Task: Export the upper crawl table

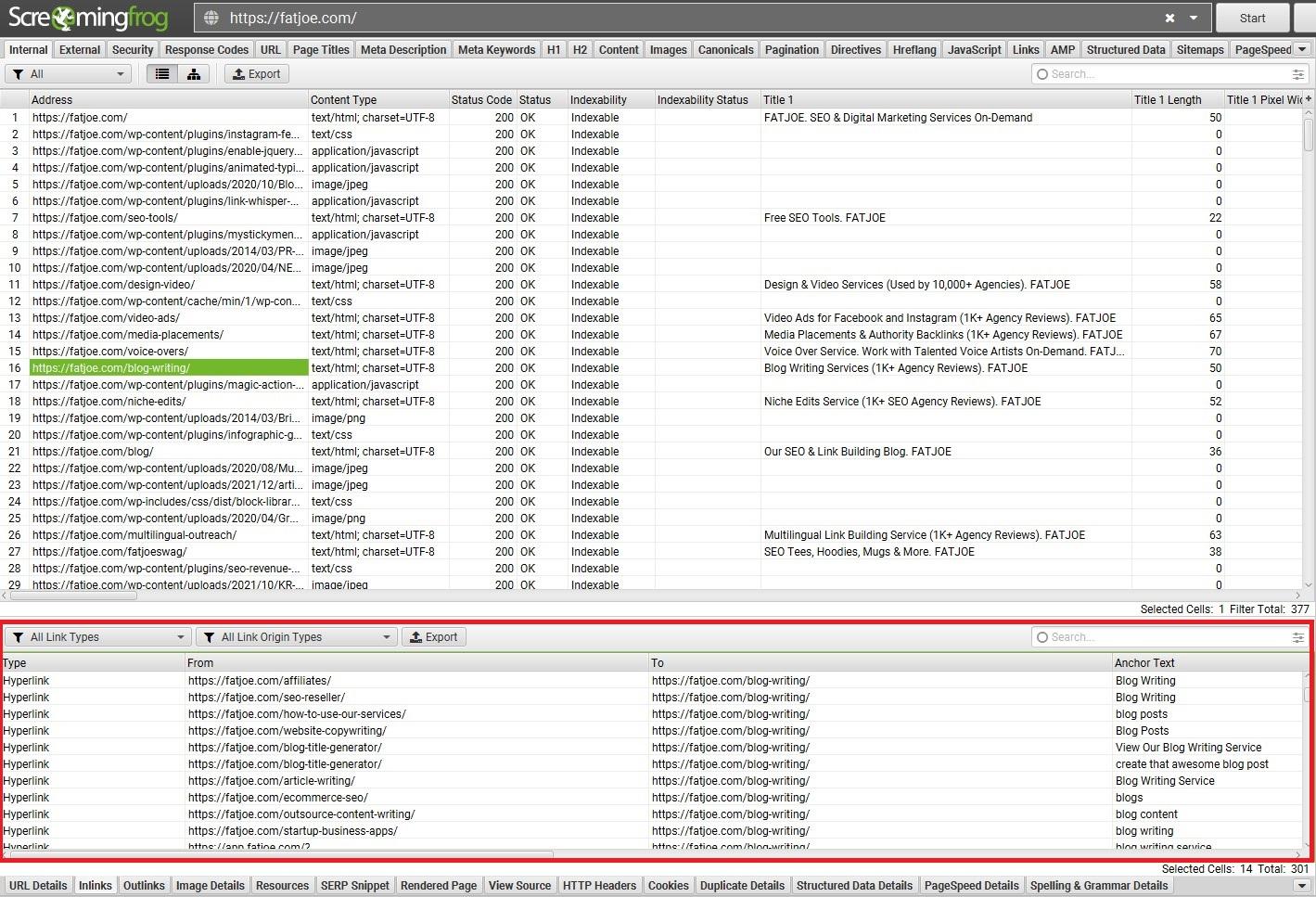Action: (x=257, y=74)
